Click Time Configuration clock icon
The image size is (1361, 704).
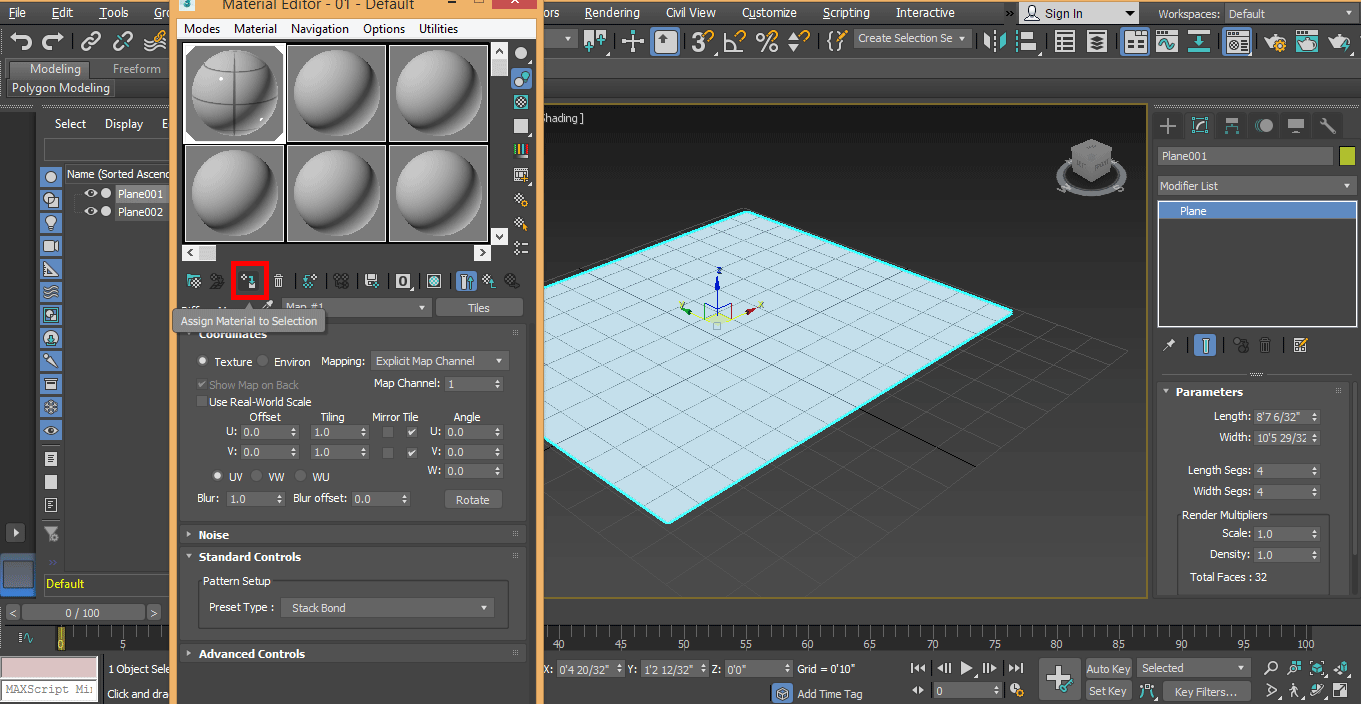click(1017, 690)
